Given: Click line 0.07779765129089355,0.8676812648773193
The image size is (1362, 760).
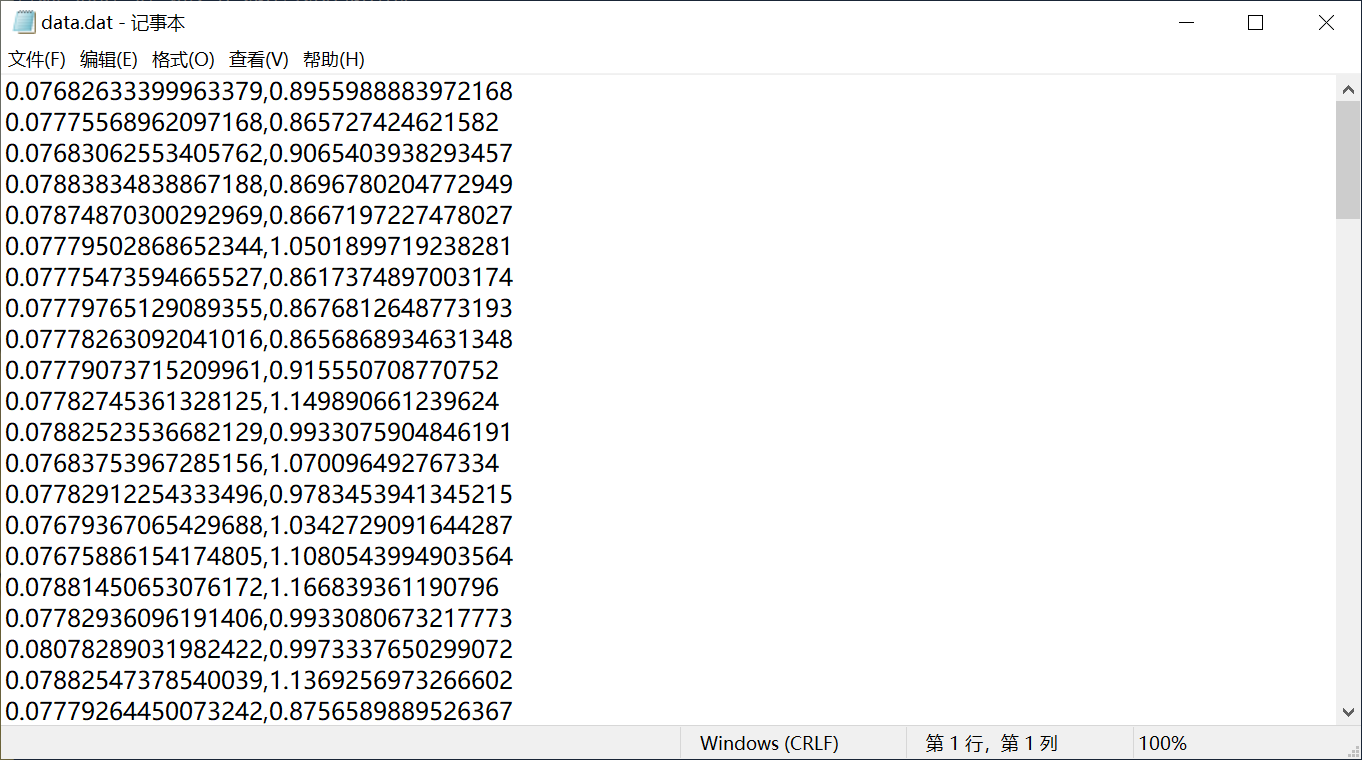Looking at the screenshot, I should (259, 309).
